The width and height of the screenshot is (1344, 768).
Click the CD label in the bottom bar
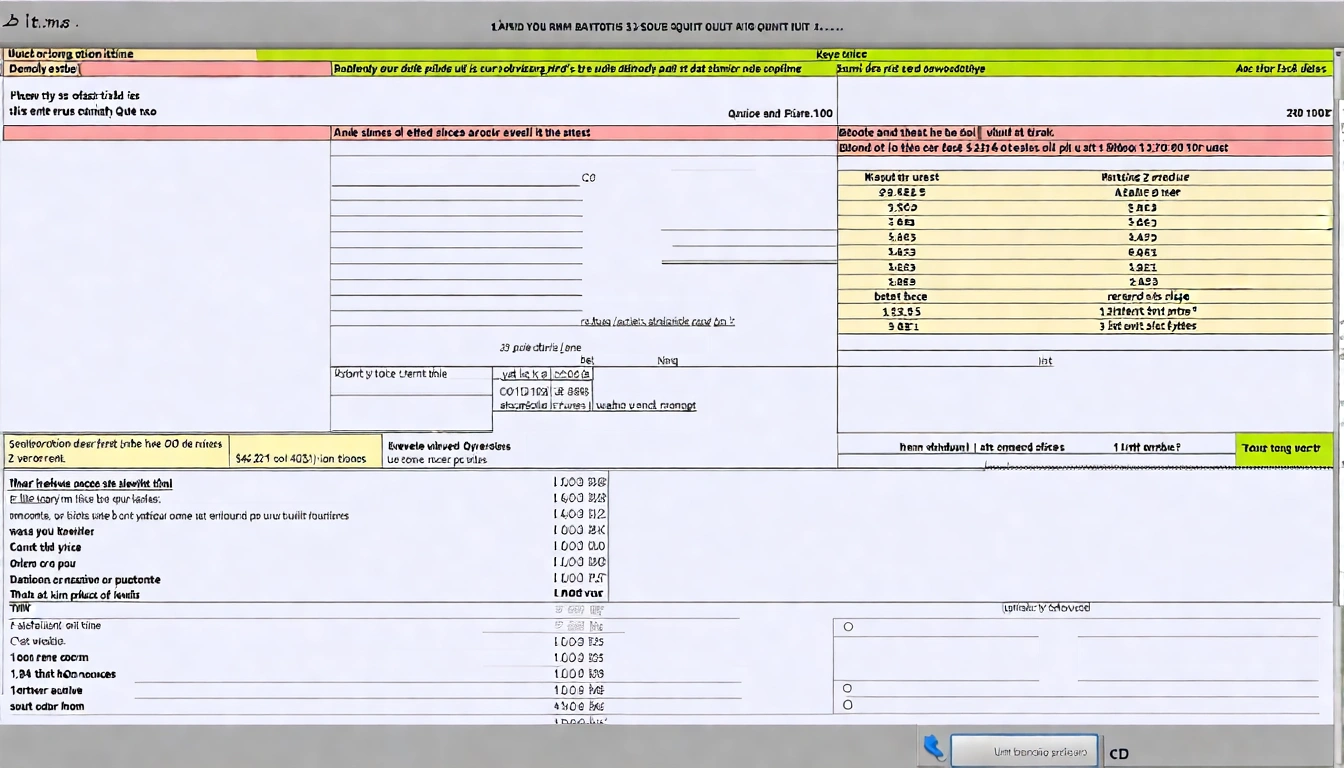[1119, 754]
